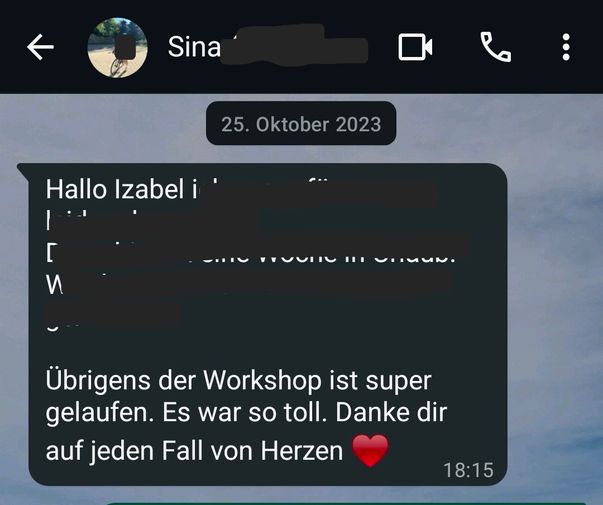Click the line 'auf jeden Fall von Herzen'
This screenshot has height=505, width=603.
[194, 451]
